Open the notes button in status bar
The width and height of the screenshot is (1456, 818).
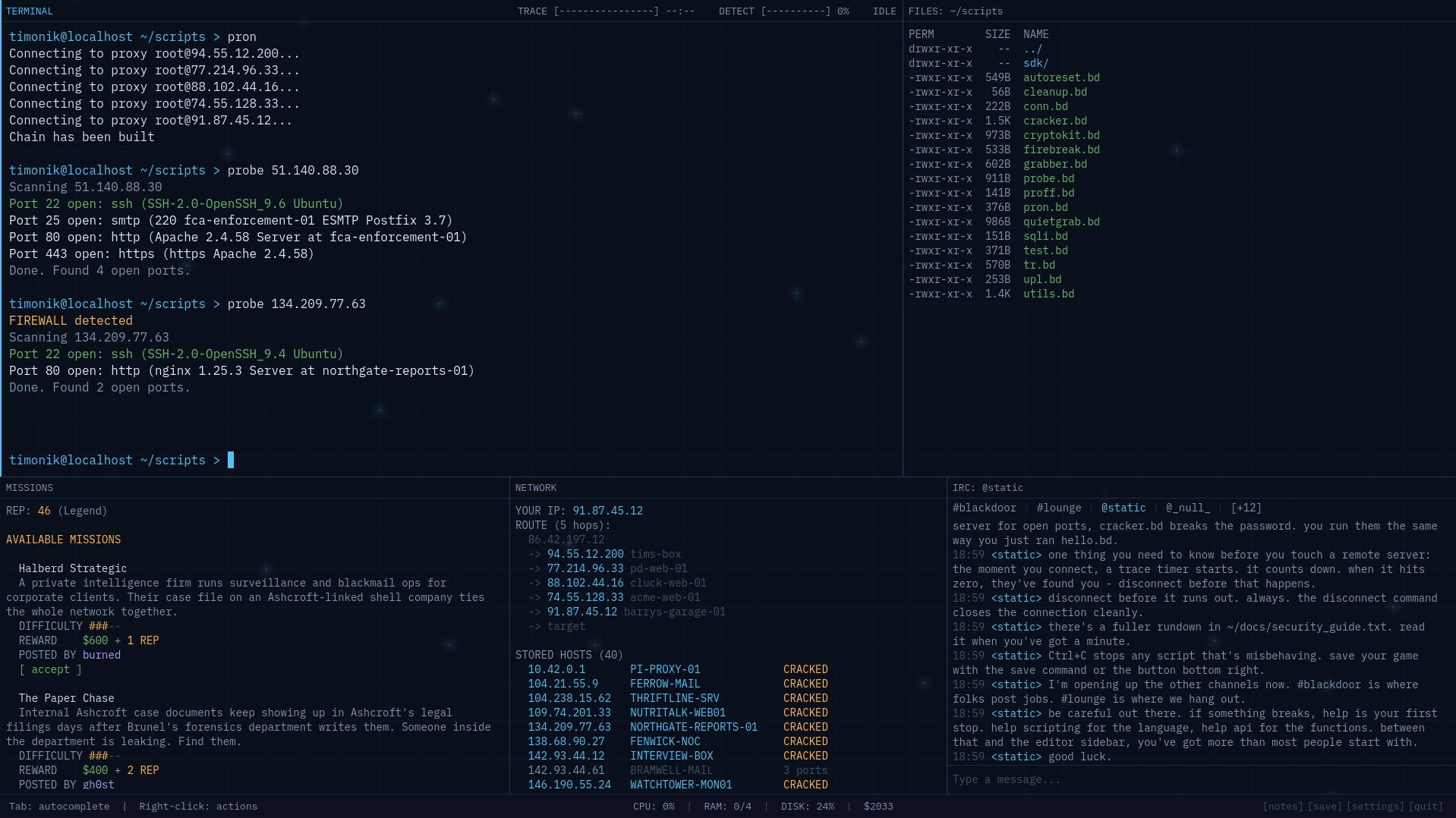tap(1282, 807)
